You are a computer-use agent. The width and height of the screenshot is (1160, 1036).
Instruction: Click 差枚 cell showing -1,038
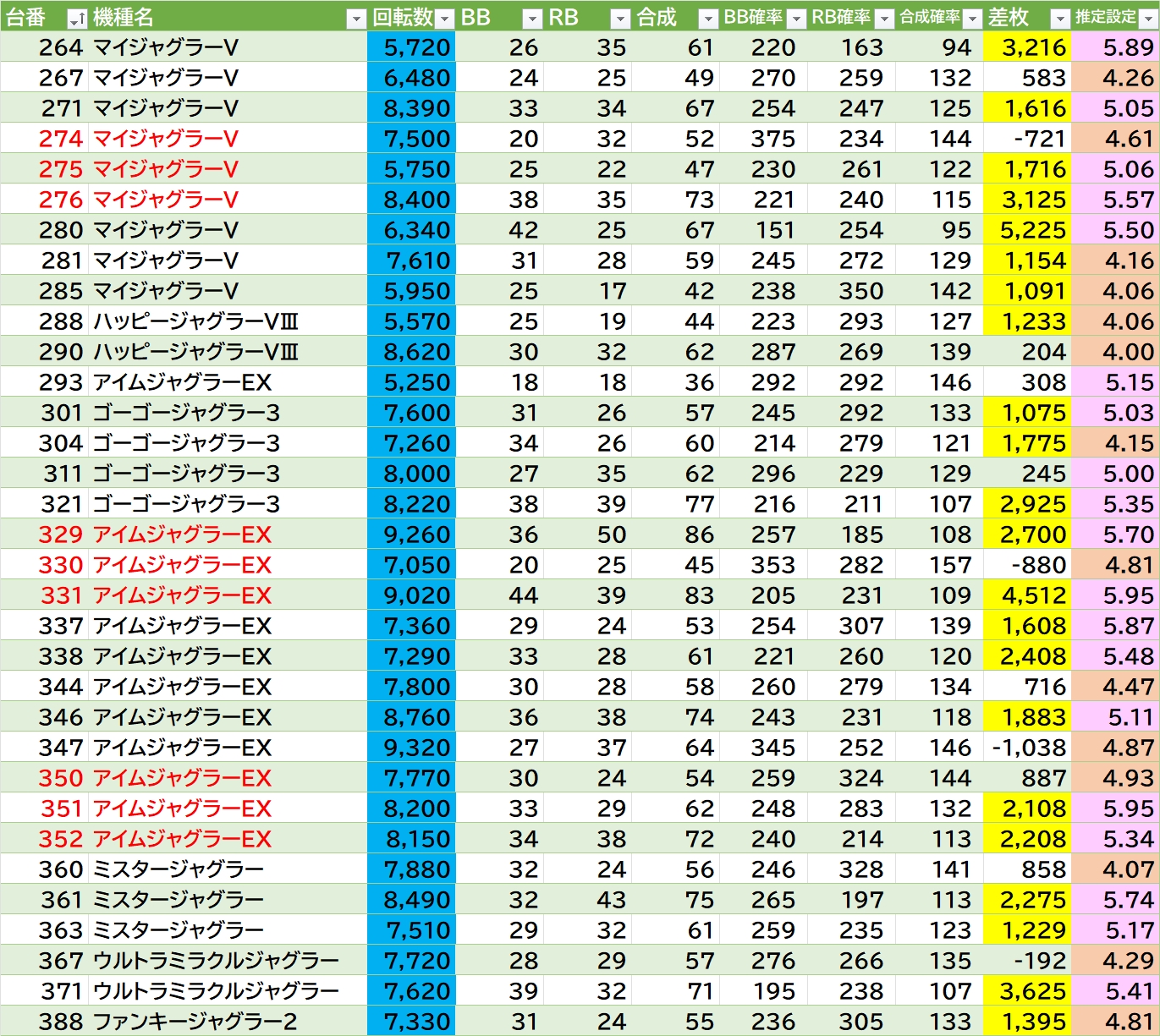coord(1027,748)
